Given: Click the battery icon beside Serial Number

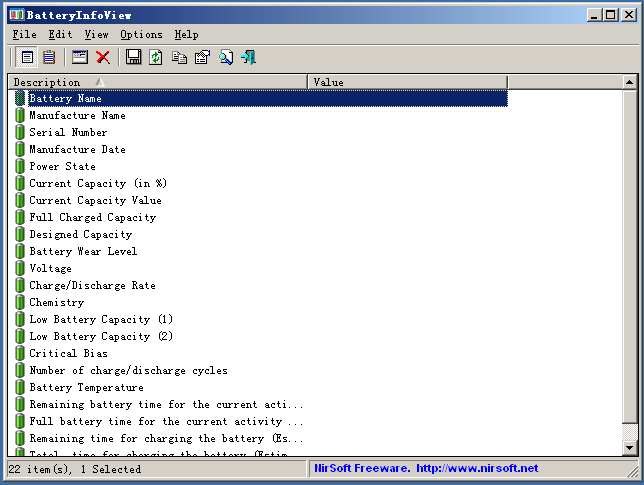Looking at the screenshot, I should point(20,132).
